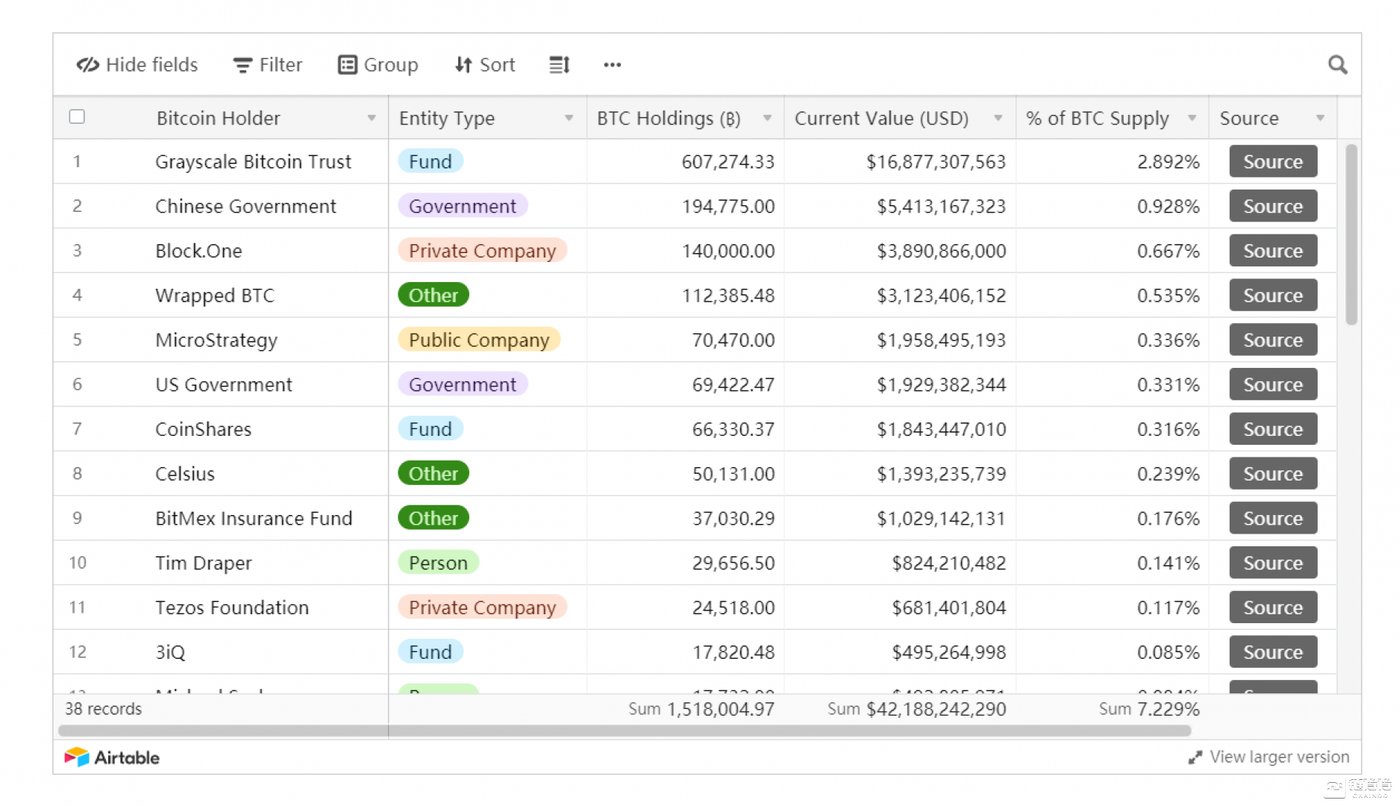Open the row height icon
Image resolution: width=1399 pixels, height=806 pixels.
pyautogui.click(x=559, y=65)
